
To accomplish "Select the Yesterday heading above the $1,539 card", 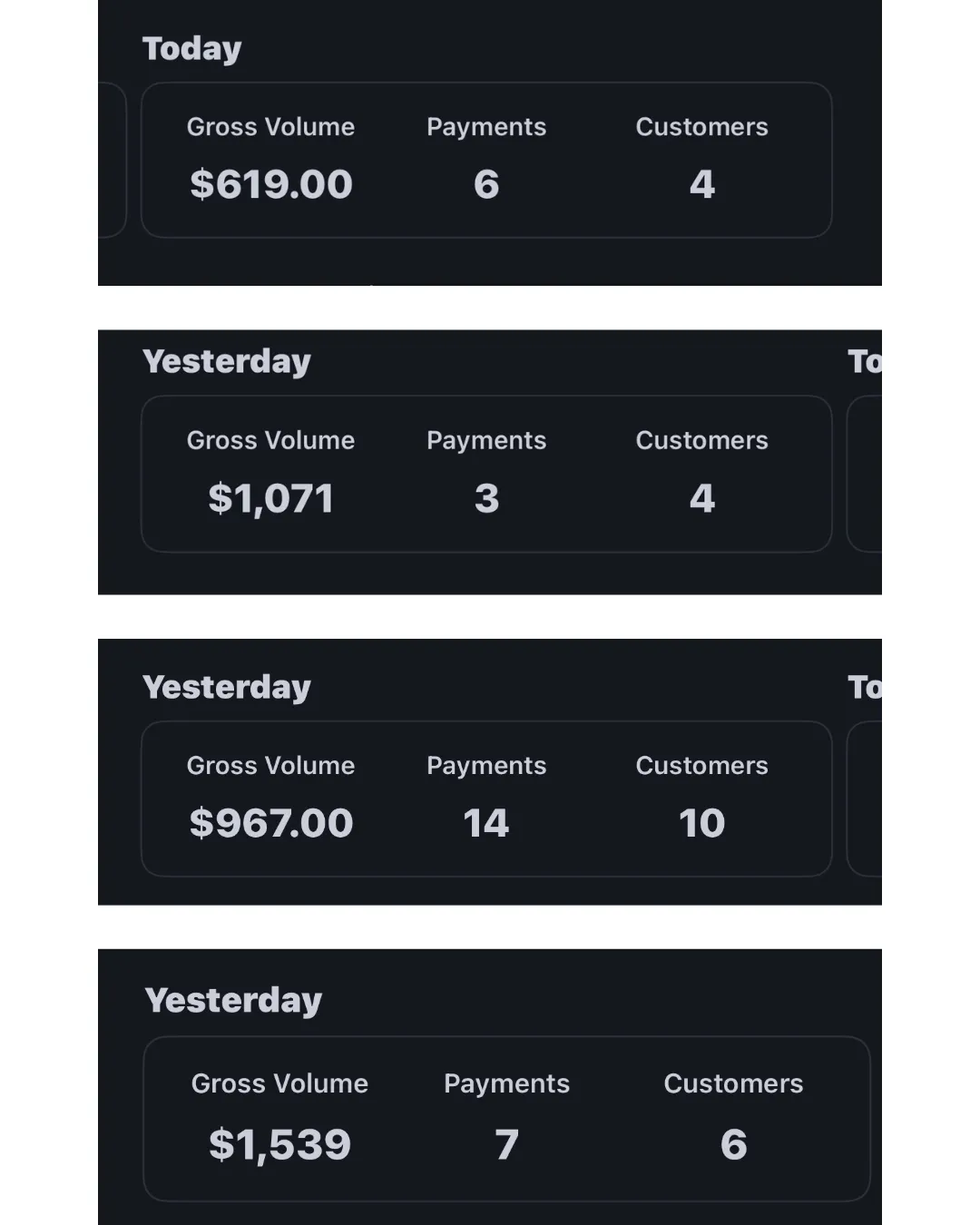I will tap(233, 1001).
